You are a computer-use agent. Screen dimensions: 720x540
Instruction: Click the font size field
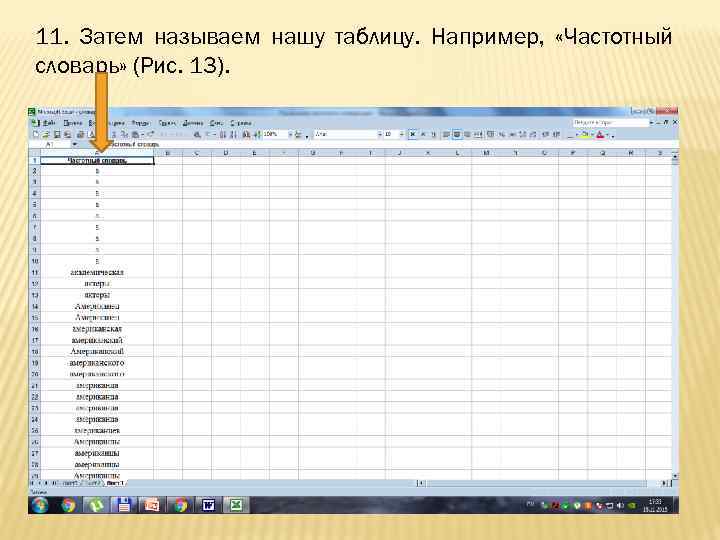391,134
